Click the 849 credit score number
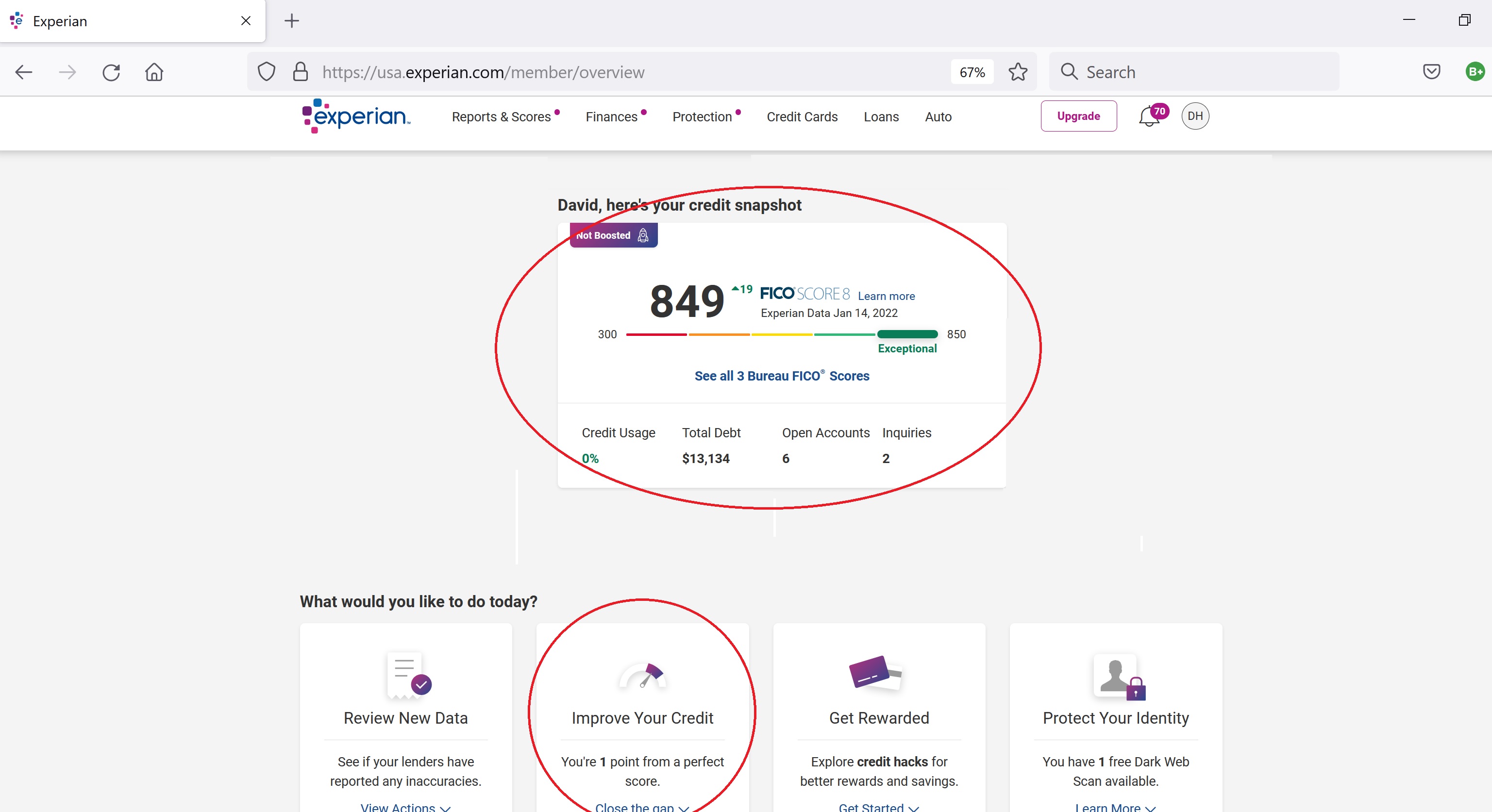 tap(687, 302)
